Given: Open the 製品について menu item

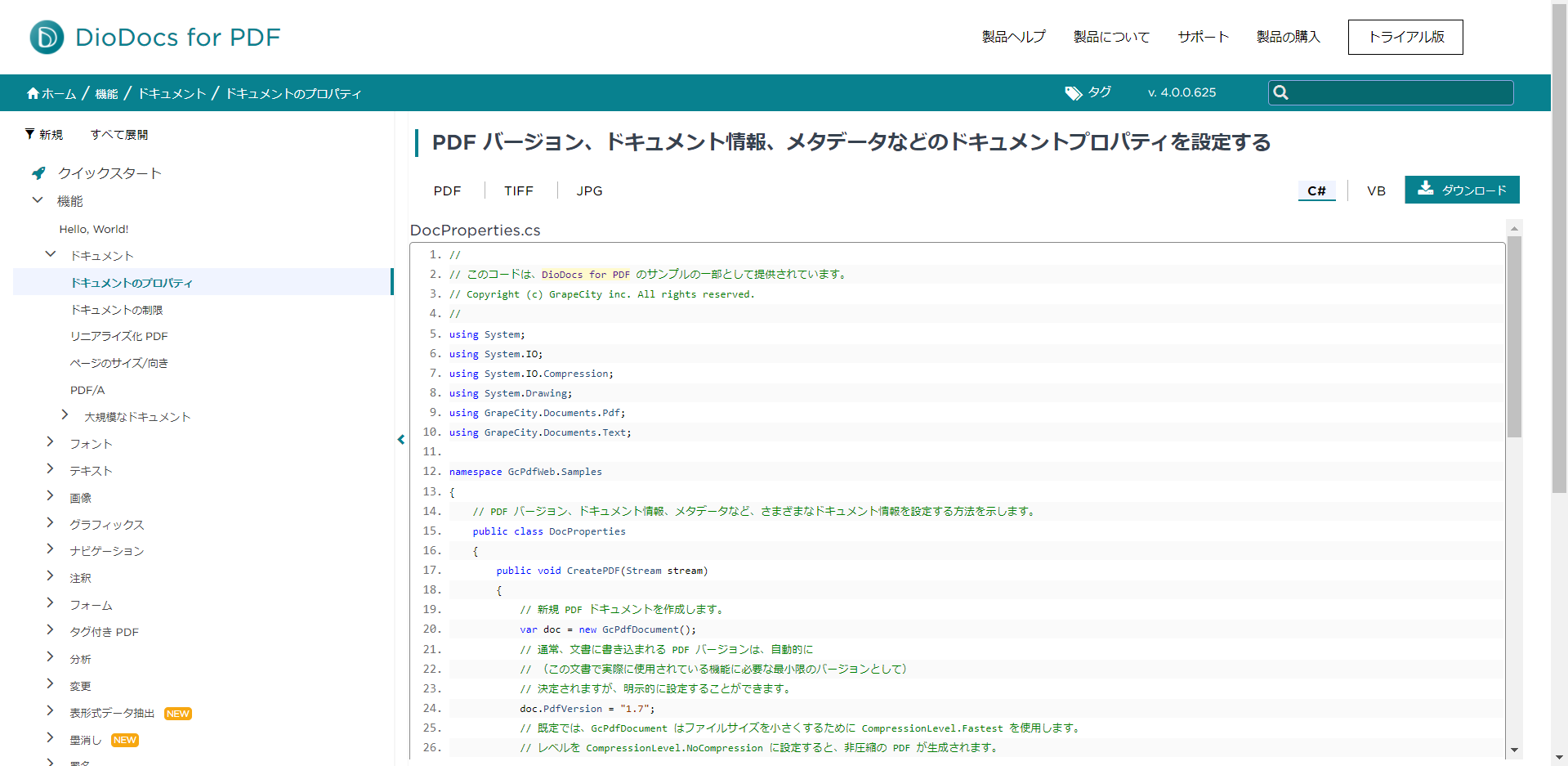Looking at the screenshot, I should pos(1111,37).
